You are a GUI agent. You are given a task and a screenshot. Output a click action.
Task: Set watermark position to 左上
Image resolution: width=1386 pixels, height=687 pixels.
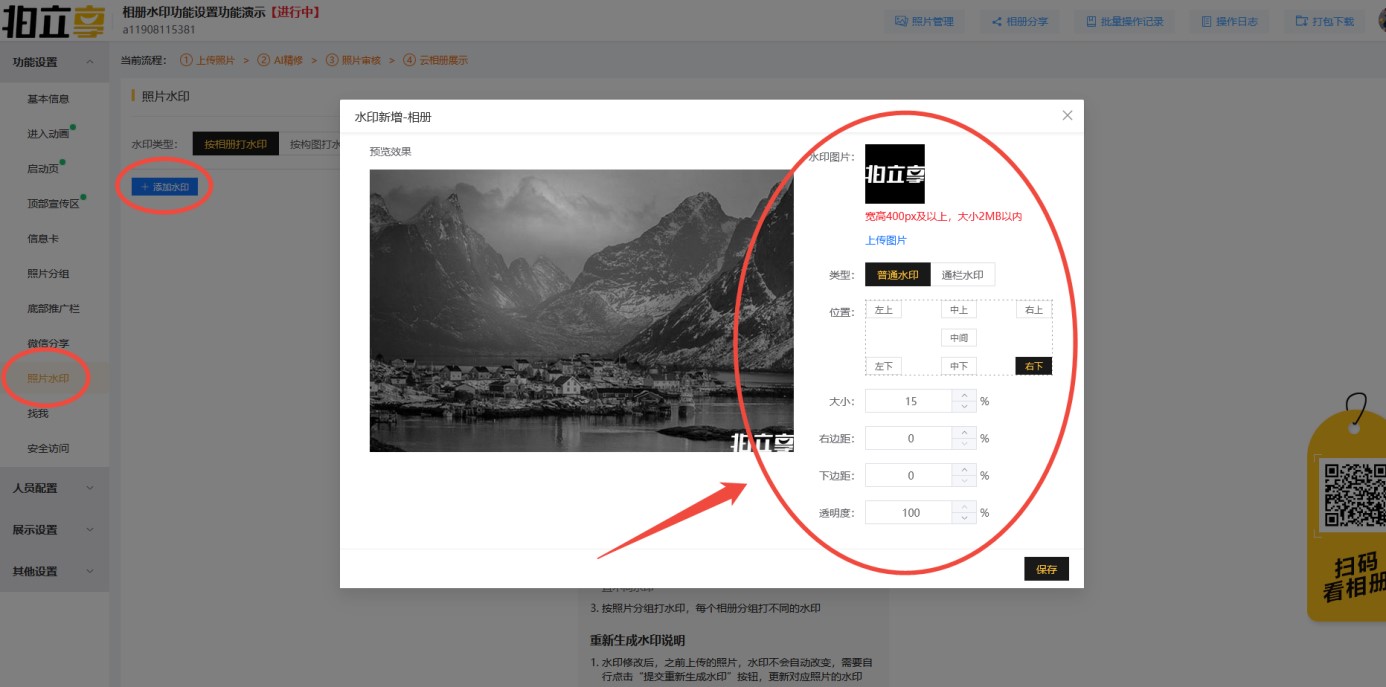pyautogui.click(x=883, y=310)
